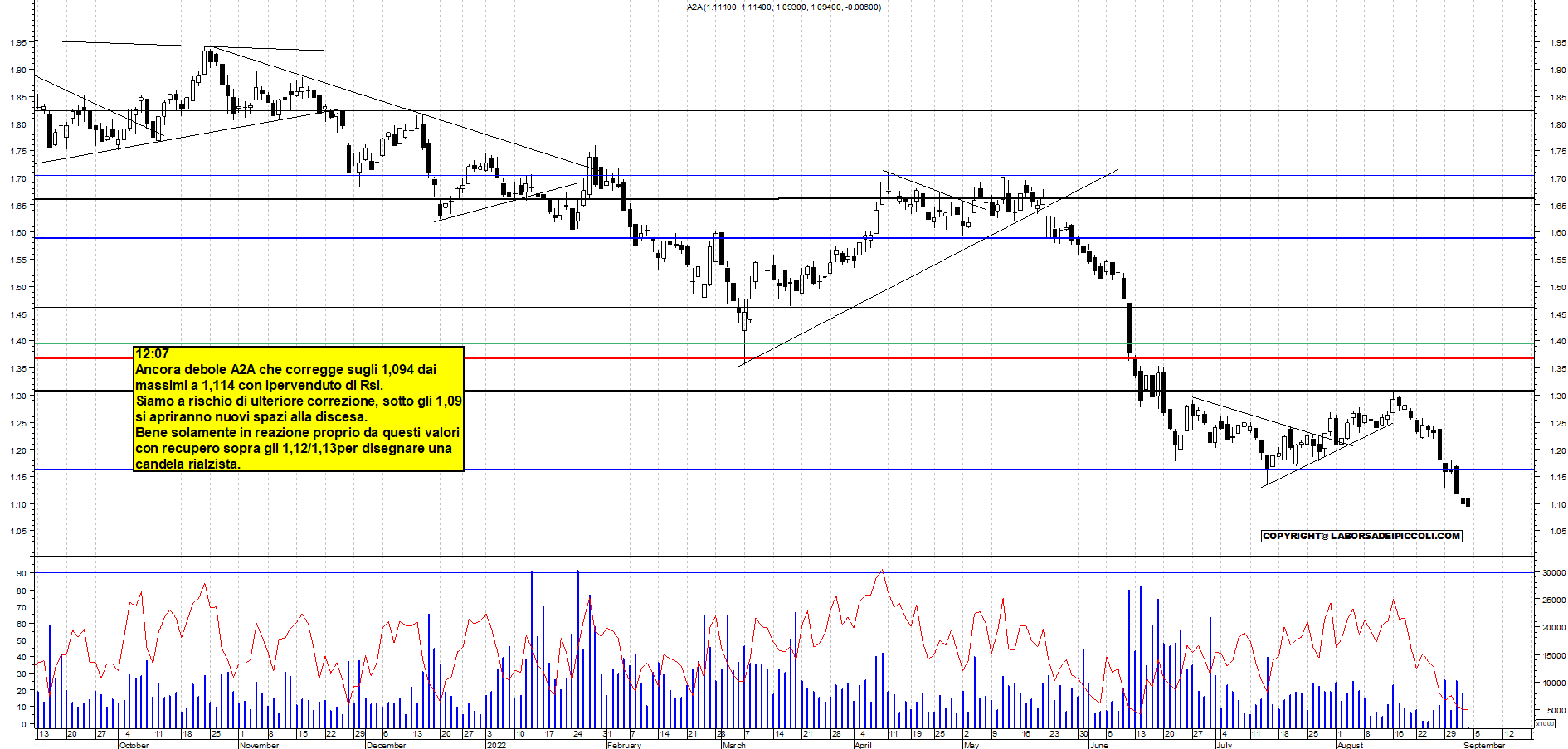Click the December month label on time axis
1568x749 pixels.
[x=386, y=745]
